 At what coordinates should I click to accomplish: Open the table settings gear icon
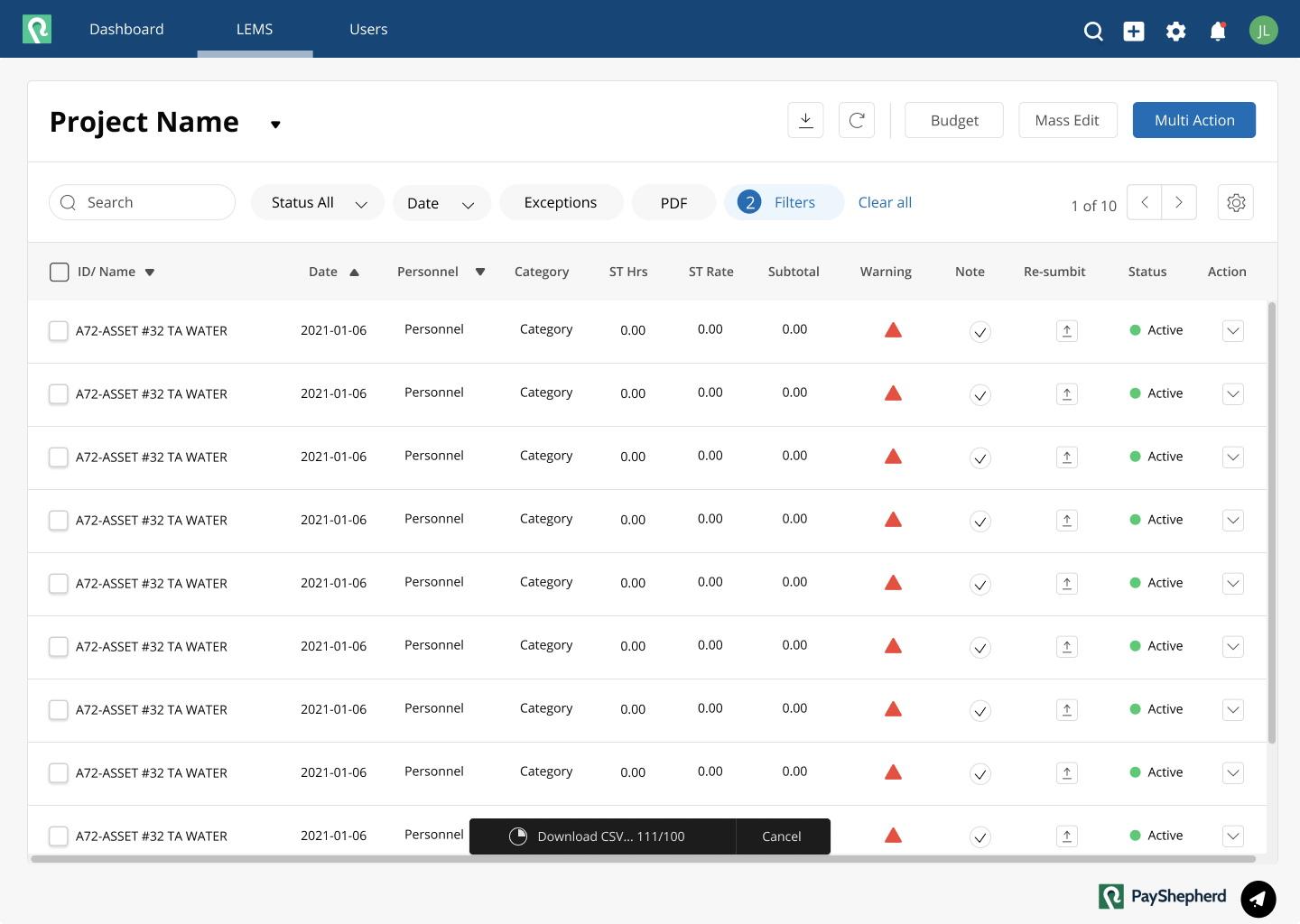[x=1236, y=202]
